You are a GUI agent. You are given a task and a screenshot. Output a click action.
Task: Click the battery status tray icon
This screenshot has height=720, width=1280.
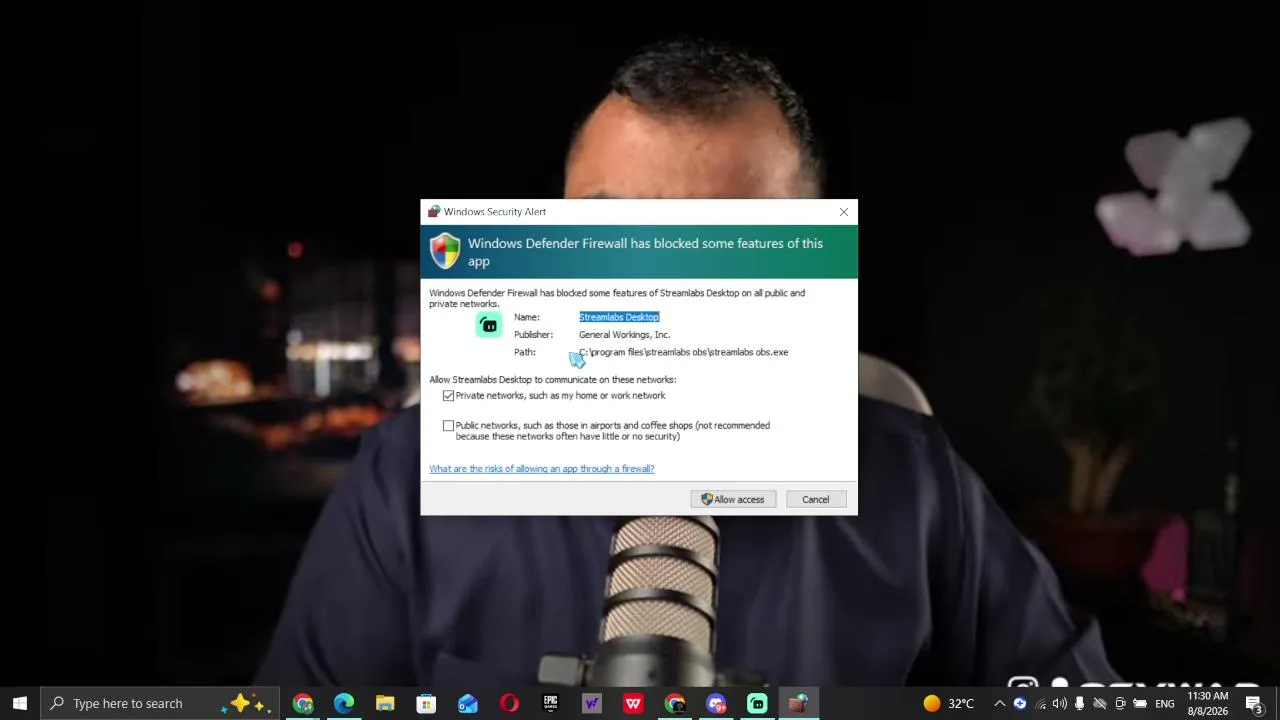[1140, 703]
